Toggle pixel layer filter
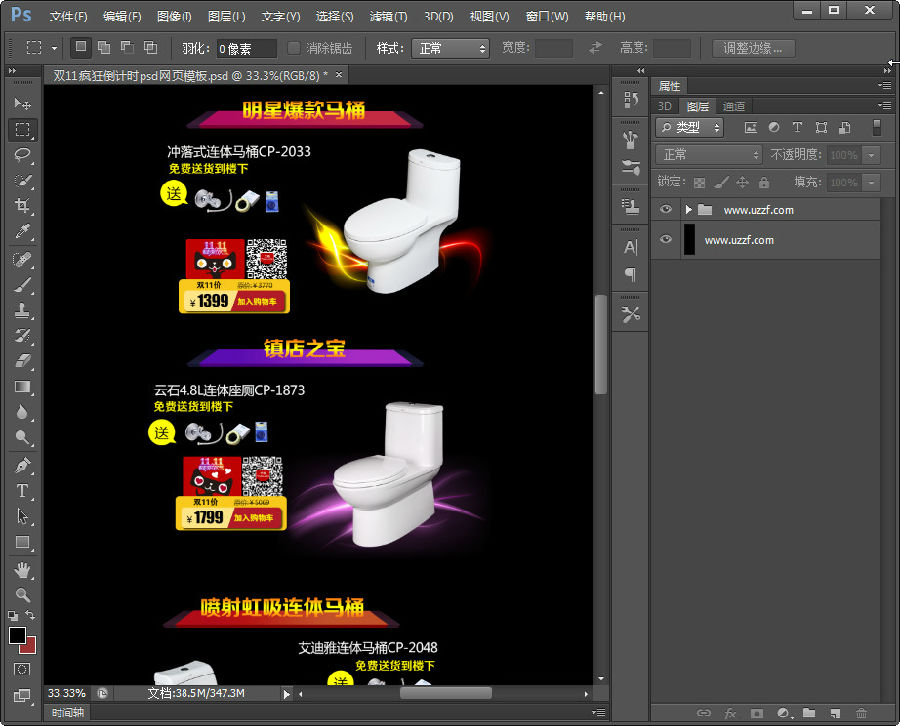This screenshot has height=726, width=900. click(751, 127)
